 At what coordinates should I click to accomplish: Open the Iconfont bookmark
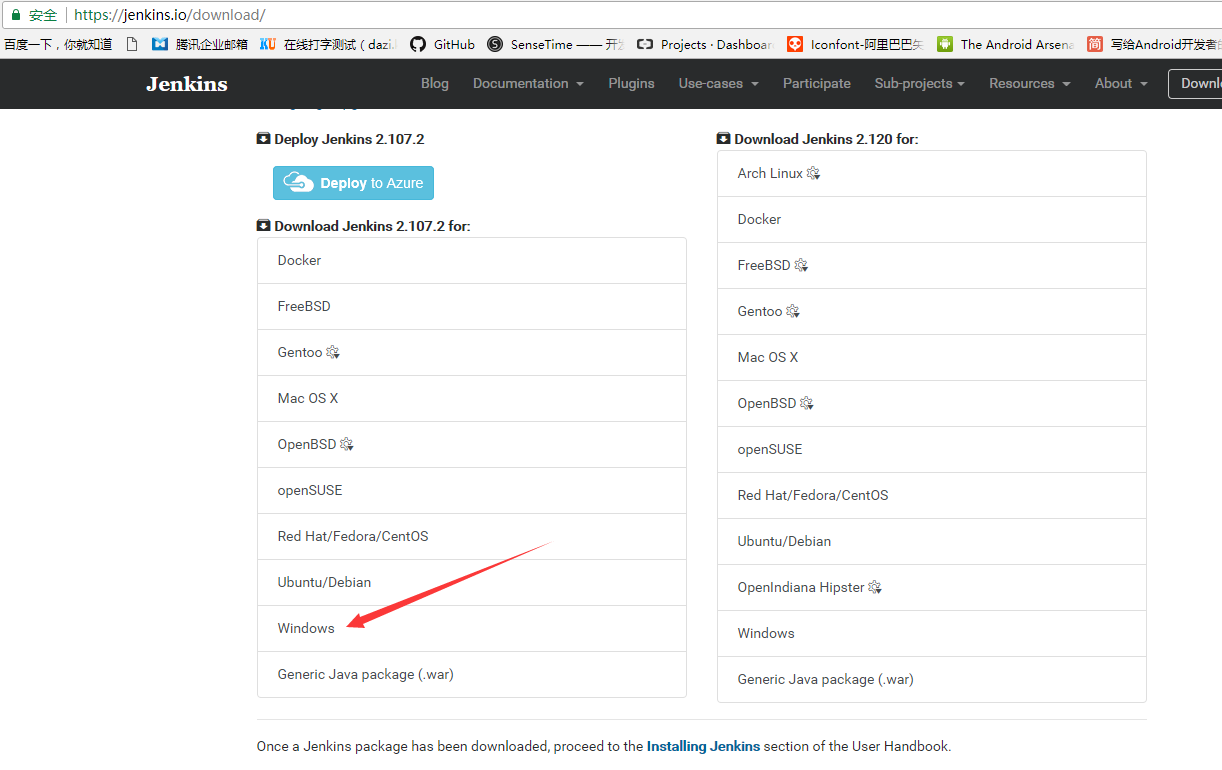855,44
